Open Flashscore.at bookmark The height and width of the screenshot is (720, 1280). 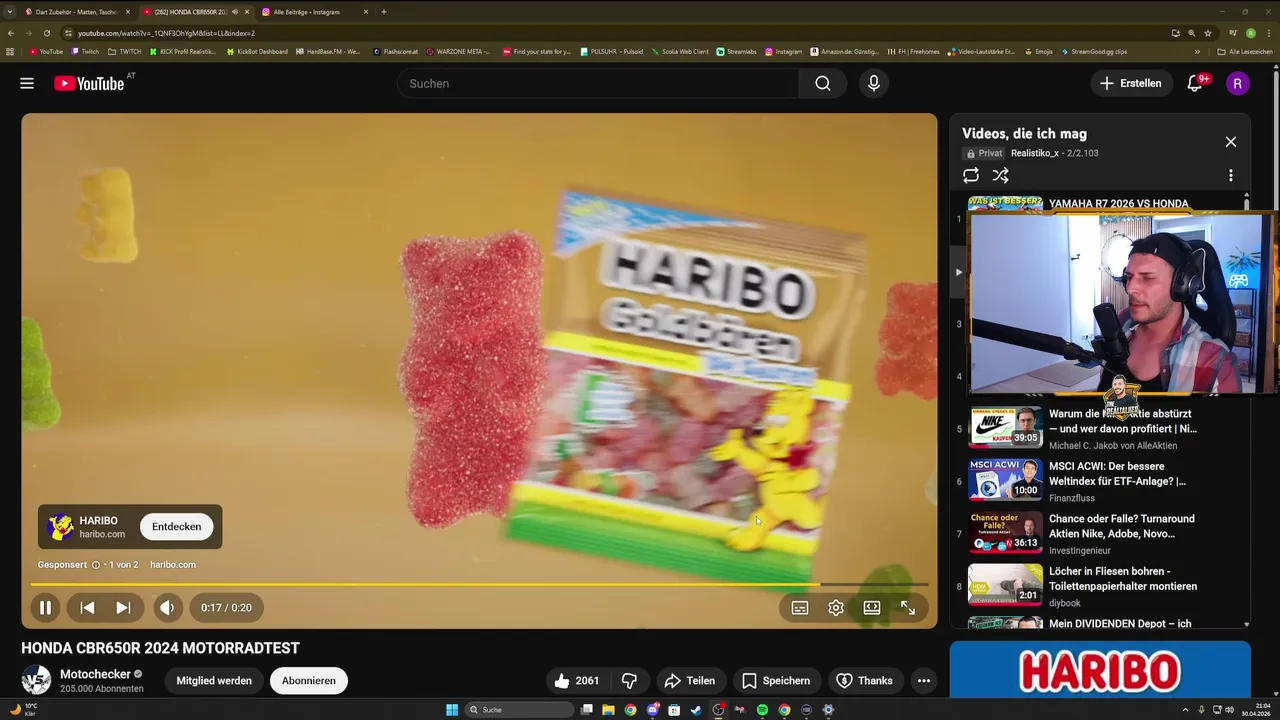[396, 51]
